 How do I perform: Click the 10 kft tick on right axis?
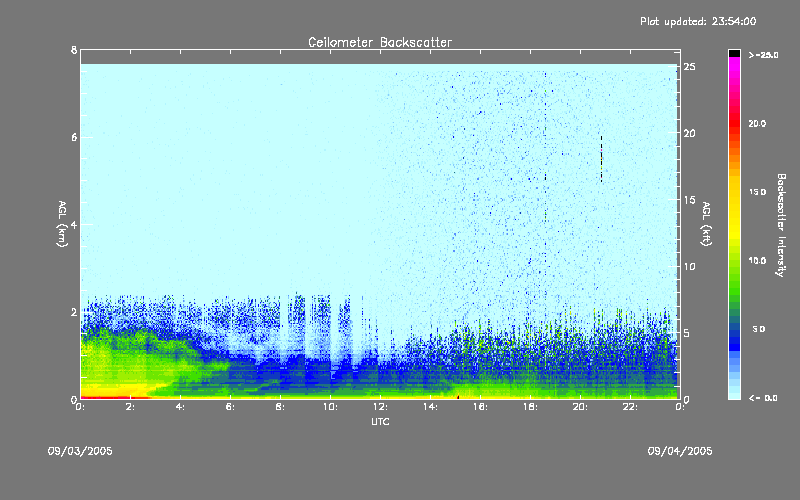[x=689, y=266]
